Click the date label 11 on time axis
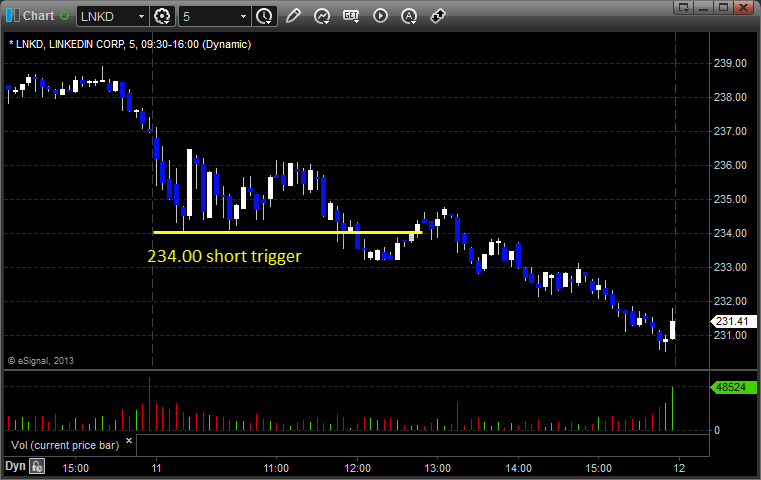Screen dimensions: 761x480 [156, 468]
